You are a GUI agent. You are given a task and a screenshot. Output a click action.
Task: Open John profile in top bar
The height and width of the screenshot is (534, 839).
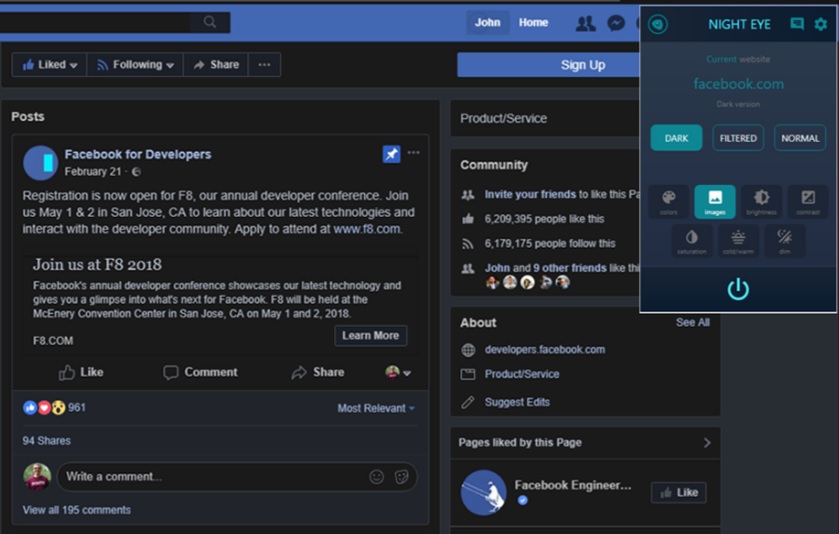tap(487, 22)
